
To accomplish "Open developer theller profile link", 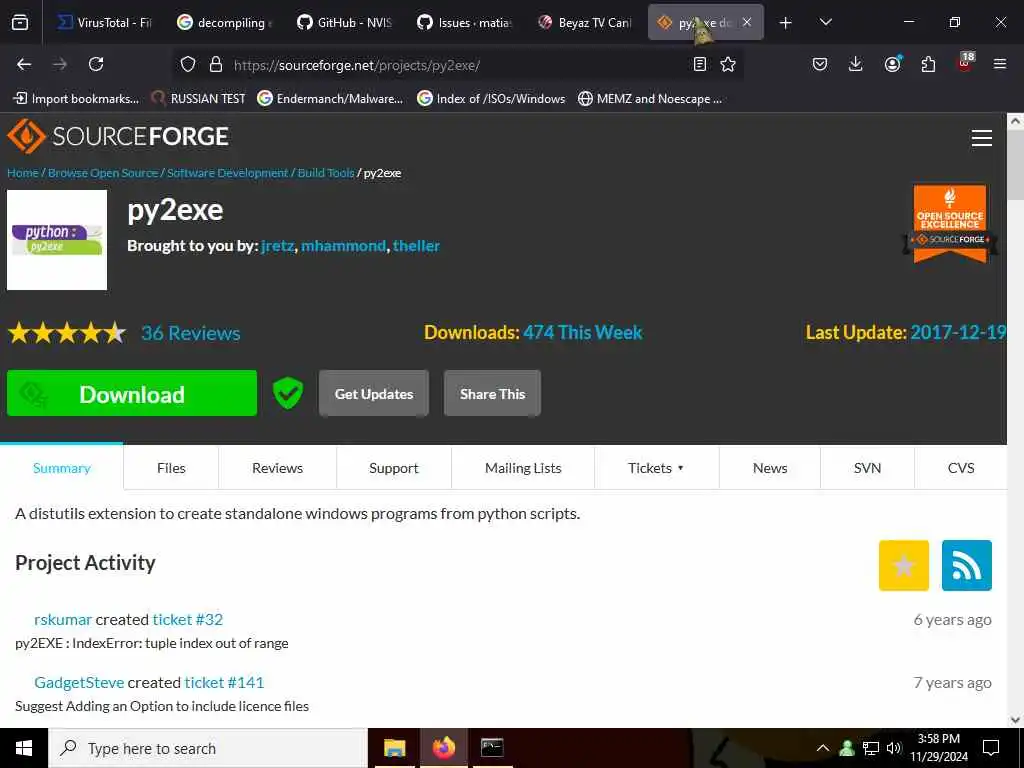I will 416,246.
